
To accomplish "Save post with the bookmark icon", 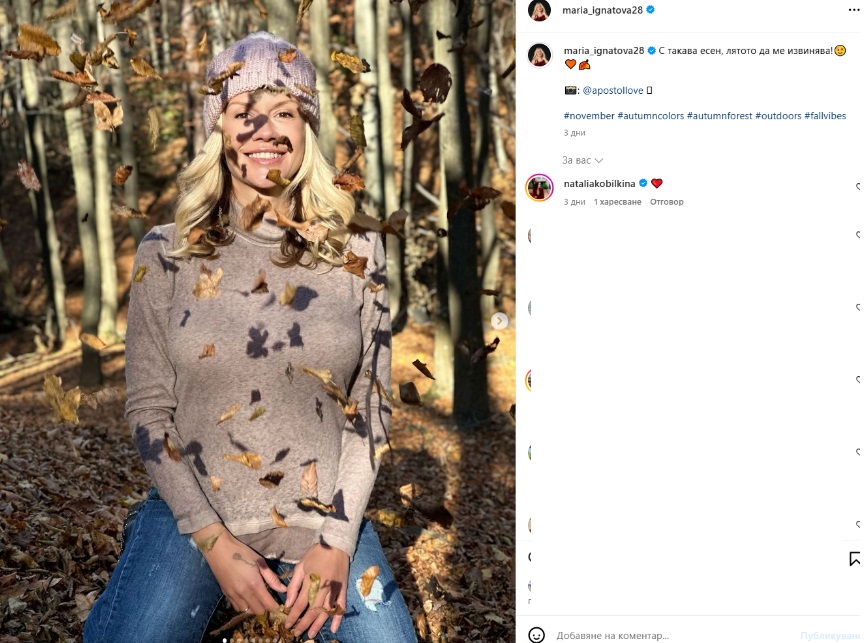I will pos(855,559).
